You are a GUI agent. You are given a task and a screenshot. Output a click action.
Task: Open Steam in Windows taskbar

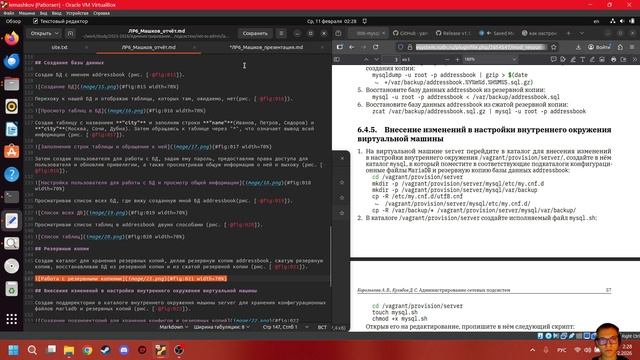pyautogui.click(x=106, y=350)
